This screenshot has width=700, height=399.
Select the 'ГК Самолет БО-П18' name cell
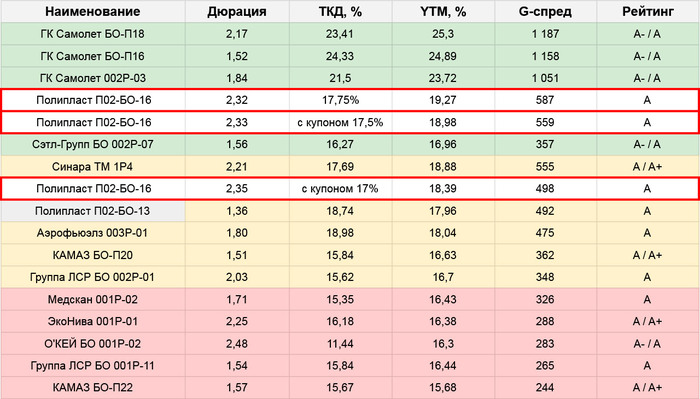point(93,34)
